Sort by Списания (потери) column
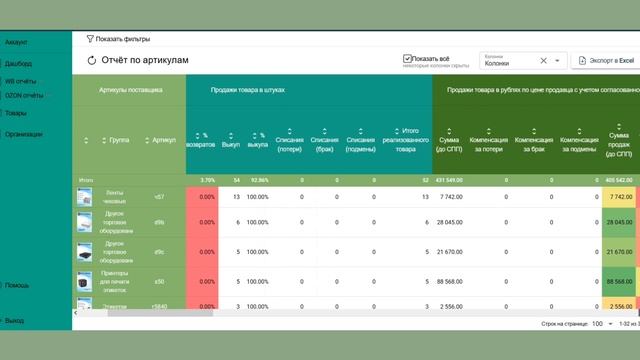This screenshot has width=640, height=360. point(289,131)
